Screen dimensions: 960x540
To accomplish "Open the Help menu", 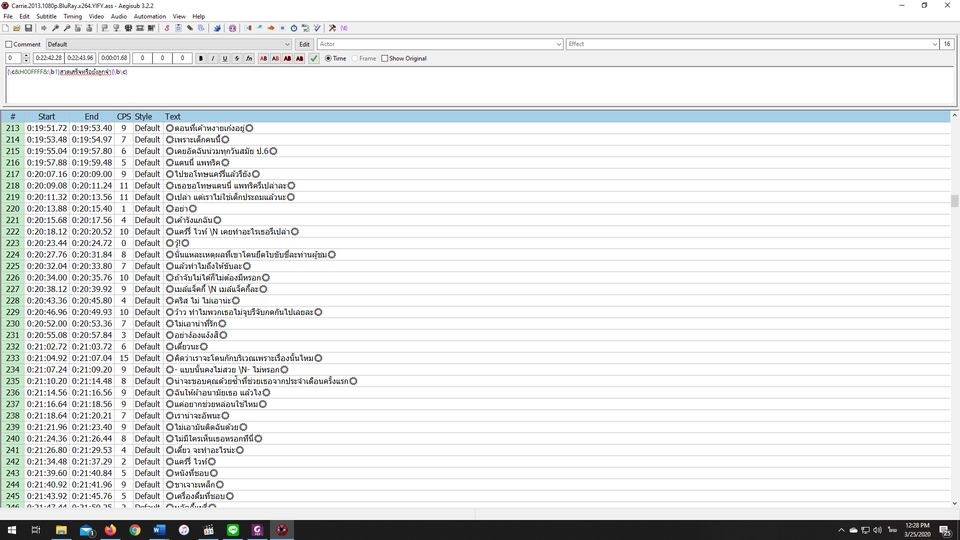I will [x=198, y=17].
